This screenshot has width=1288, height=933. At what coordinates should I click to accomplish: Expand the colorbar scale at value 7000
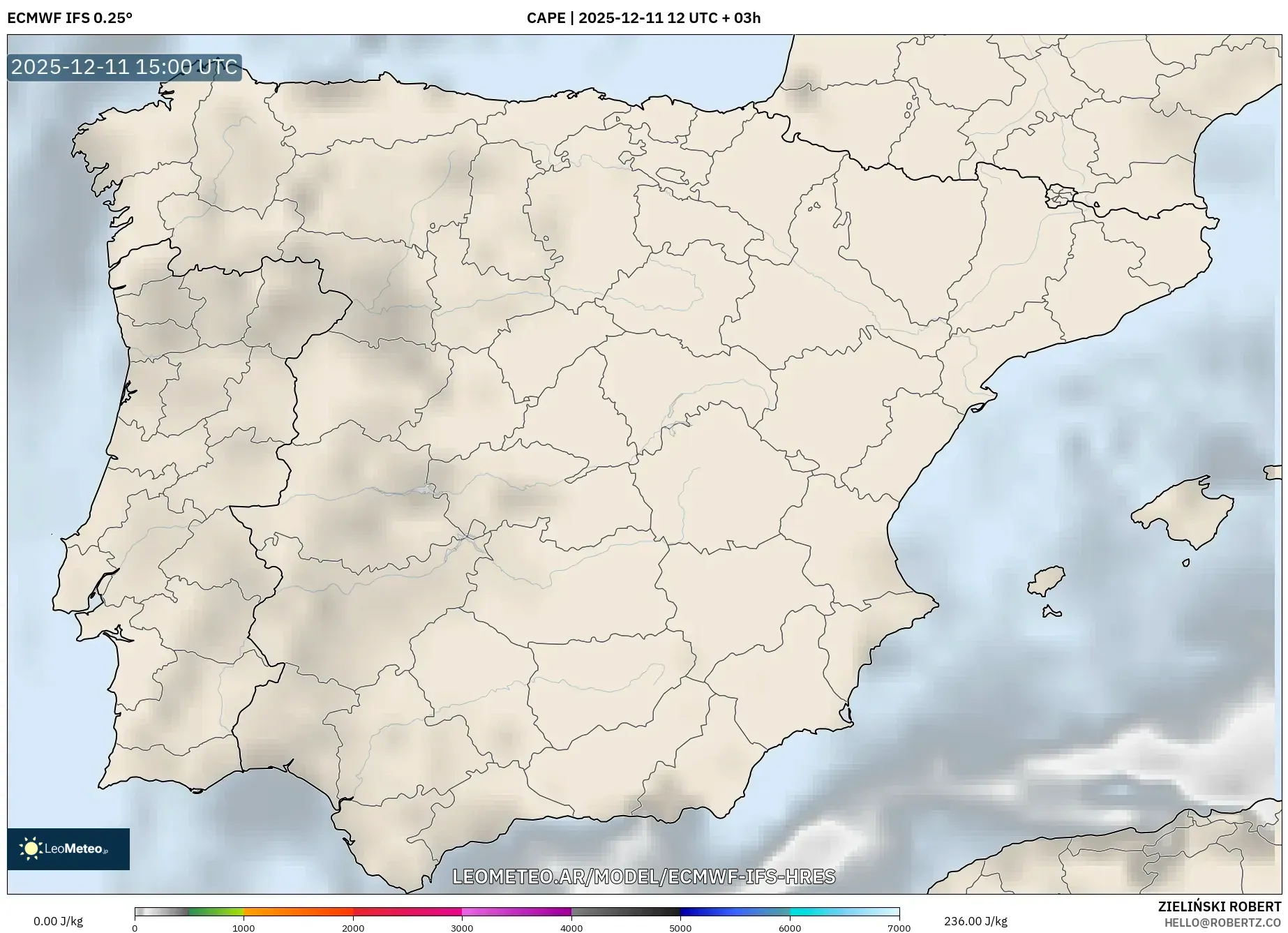pyautogui.click(x=898, y=928)
